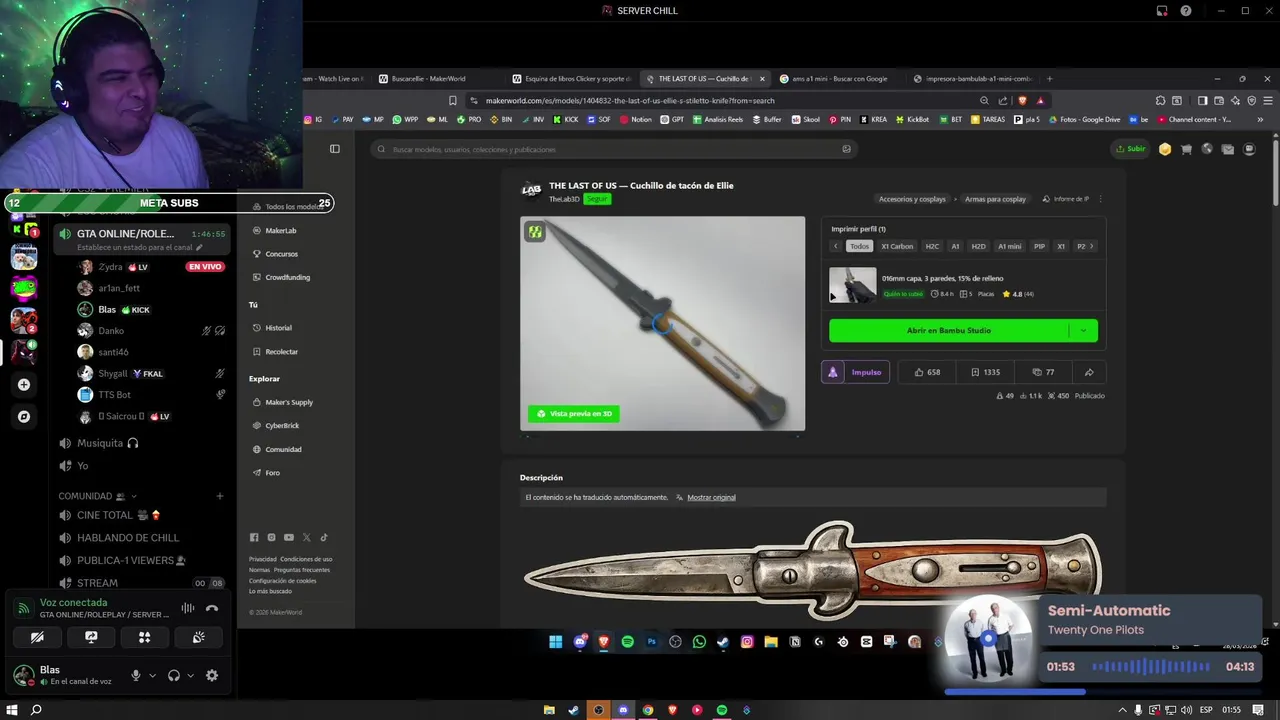Click the page bookmark icon beside address bar
Image resolution: width=1280 pixels, height=720 pixels.
[453, 101]
